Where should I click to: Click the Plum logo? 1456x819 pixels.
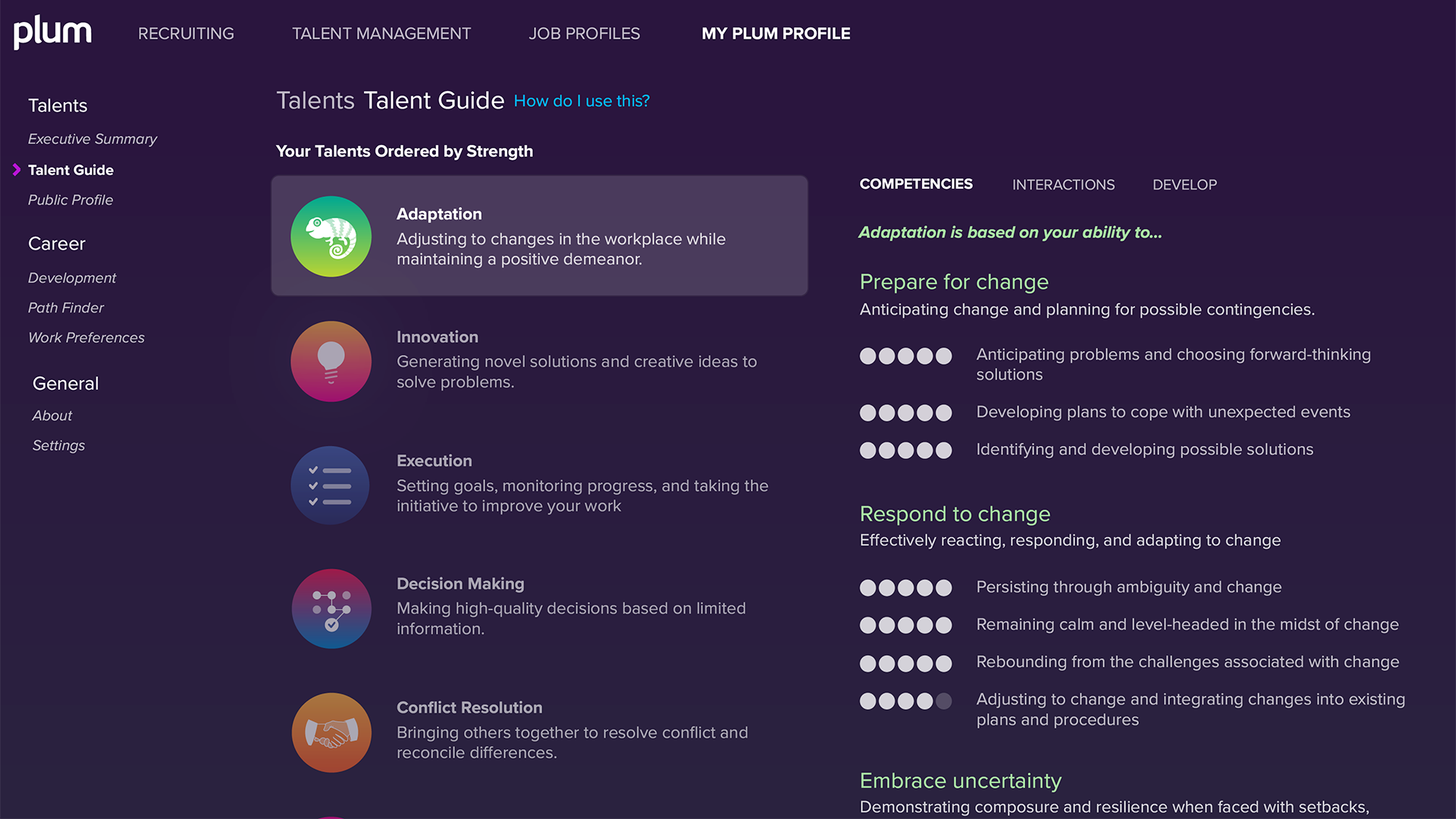(52, 32)
